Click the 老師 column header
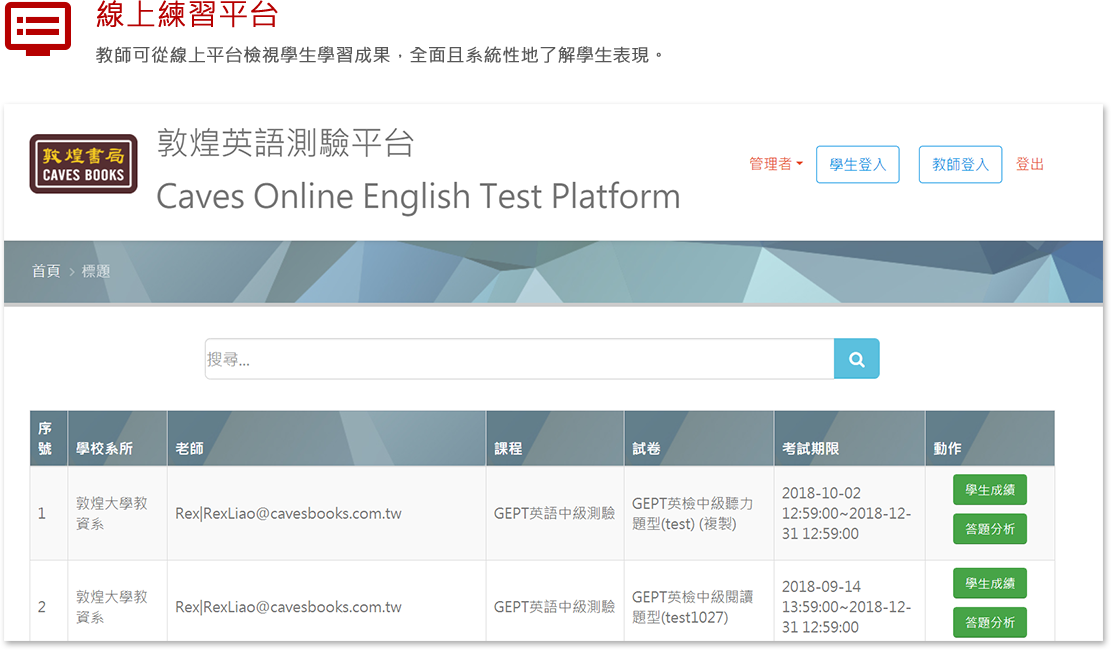The width and height of the screenshot is (1111, 650). coord(327,438)
